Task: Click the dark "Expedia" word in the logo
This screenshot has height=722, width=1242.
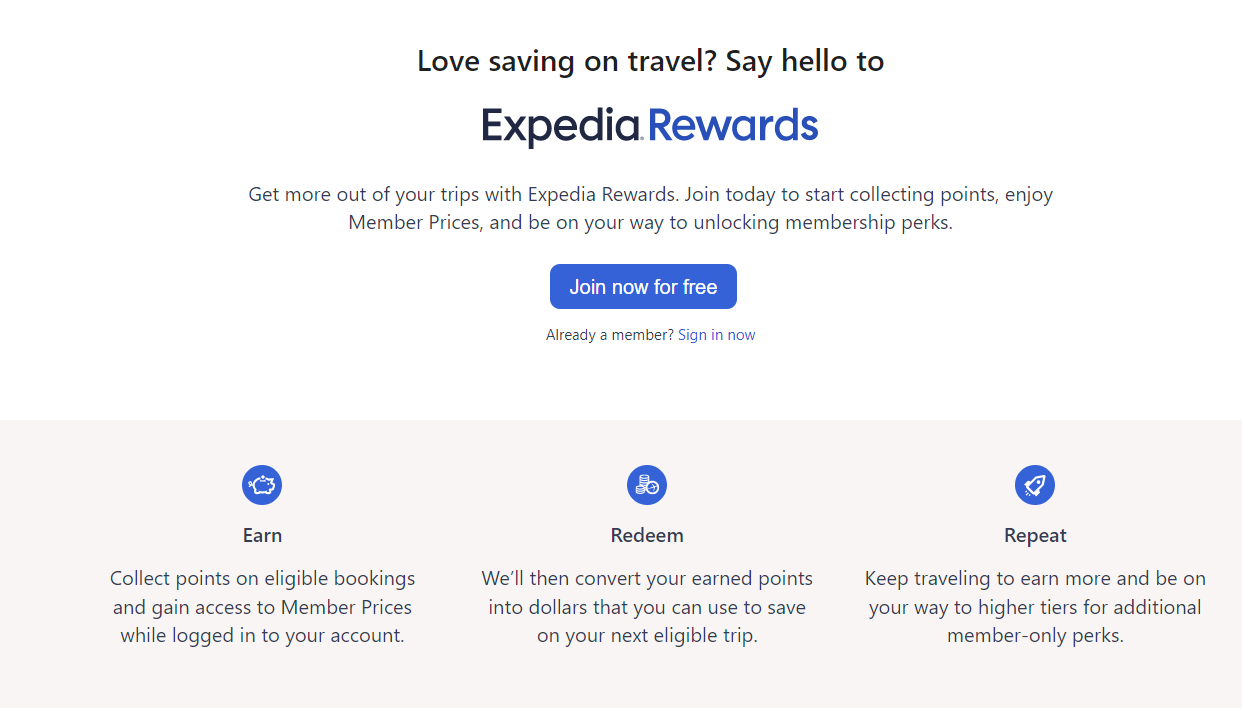Action: pyautogui.click(x=562, y=127)
